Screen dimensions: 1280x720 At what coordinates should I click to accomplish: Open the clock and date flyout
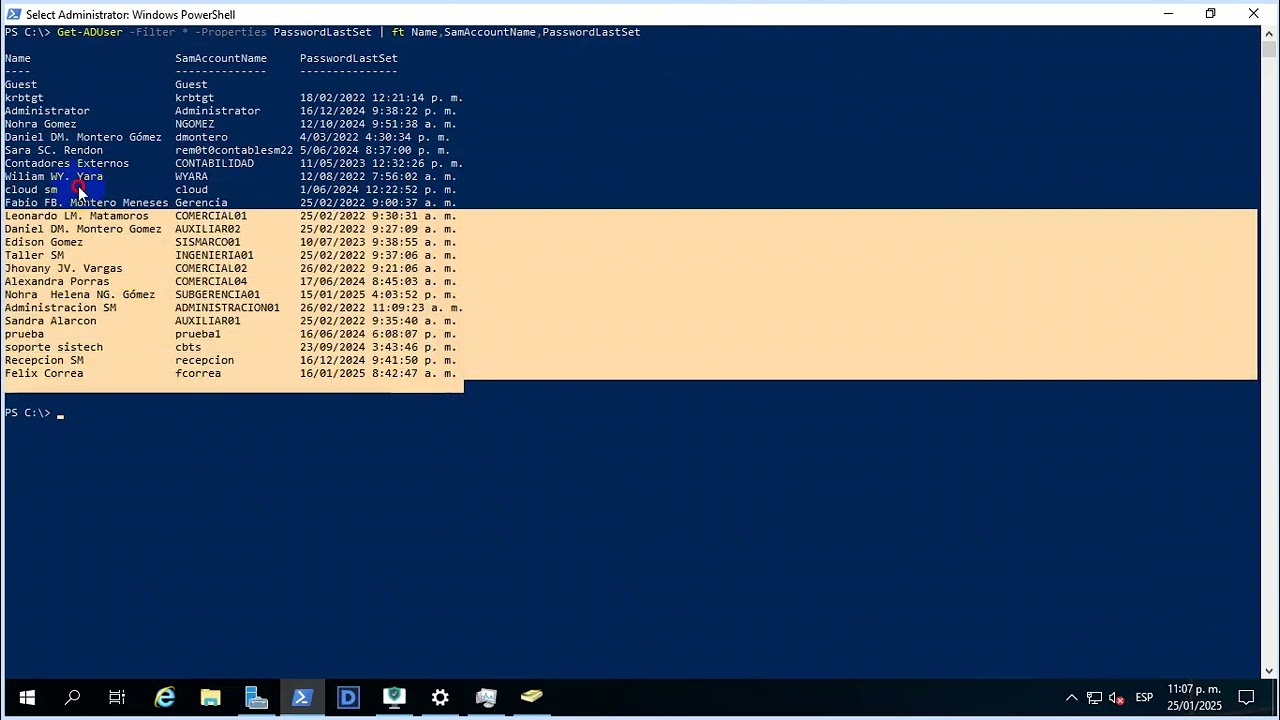click(x=1194, y=697)
